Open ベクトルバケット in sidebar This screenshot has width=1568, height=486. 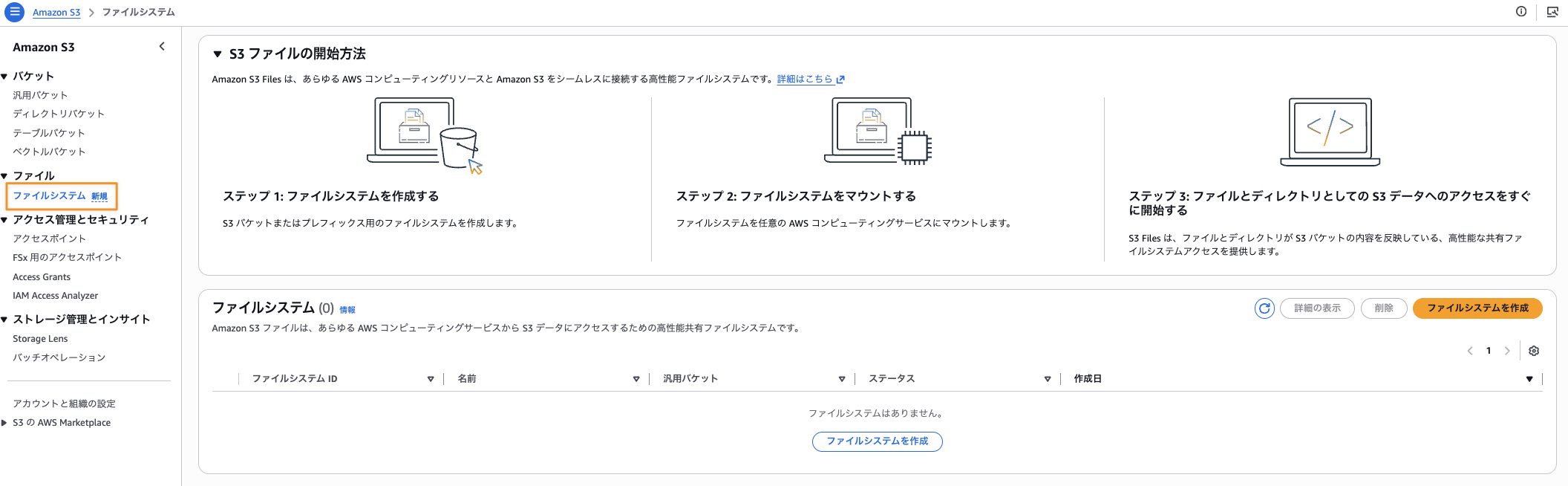[x=49, y=152]
